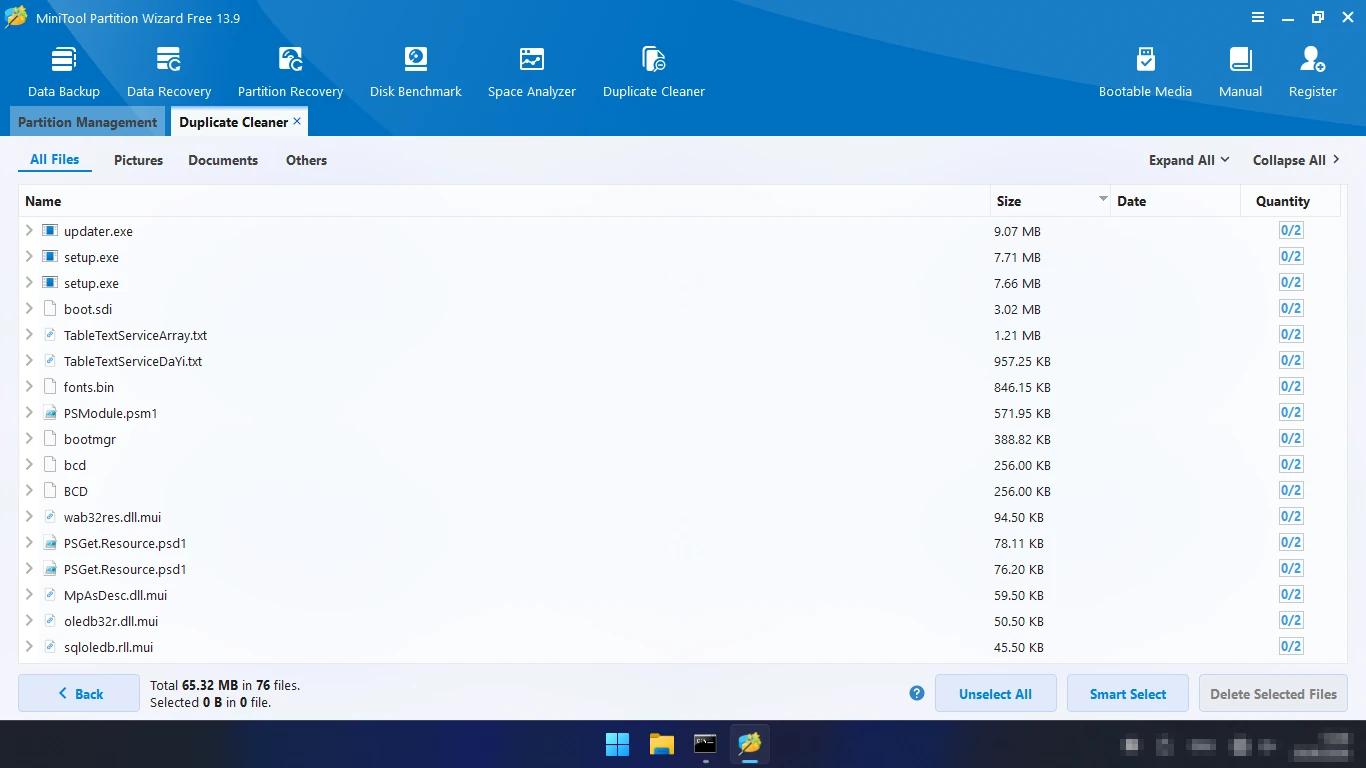Image resolution: width=1366 pixels, height=768 pixels.
Task: Click the Smart Select button
Action: click(x=1128, y=693)
